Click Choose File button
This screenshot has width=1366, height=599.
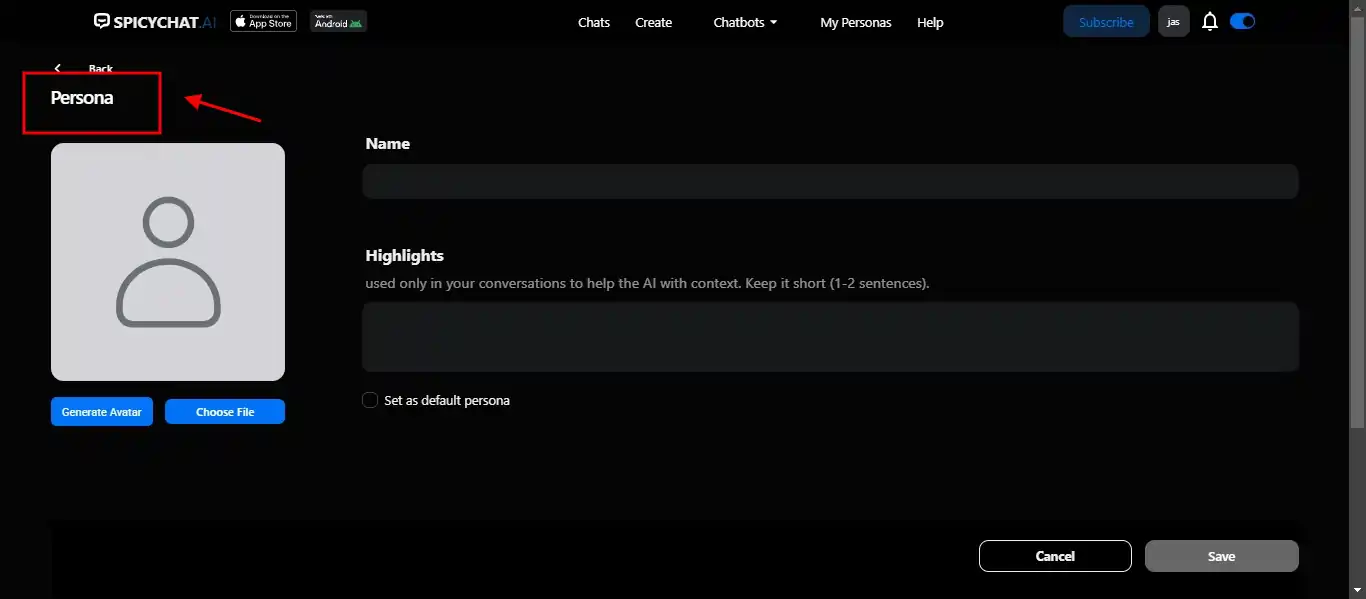pos(225,412)
